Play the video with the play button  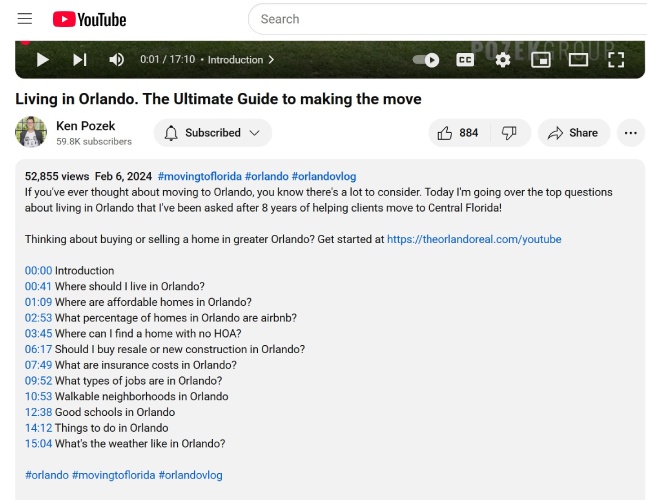(x=43, y=60)
